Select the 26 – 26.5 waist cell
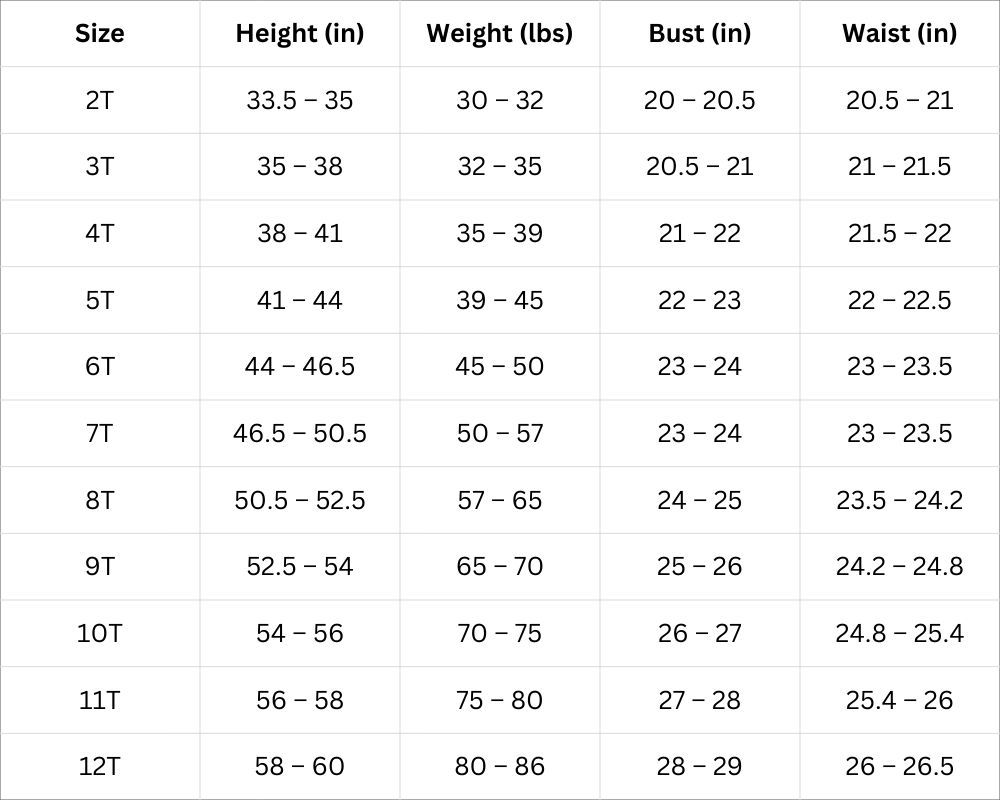Image resolution: width=1000 pixels, height=800 pixels. (899, 766)
